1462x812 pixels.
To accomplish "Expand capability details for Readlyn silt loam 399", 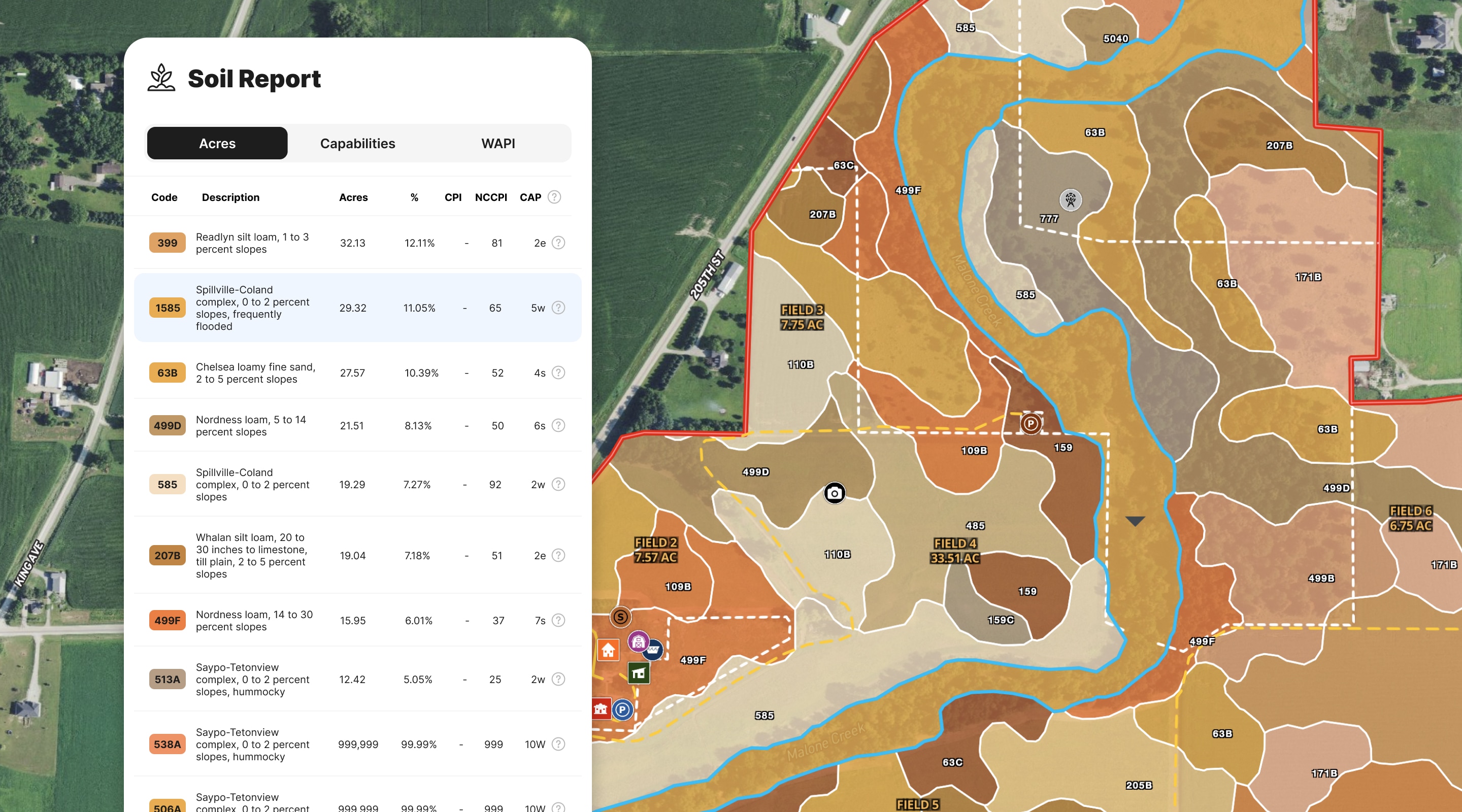I will [558, 242].
